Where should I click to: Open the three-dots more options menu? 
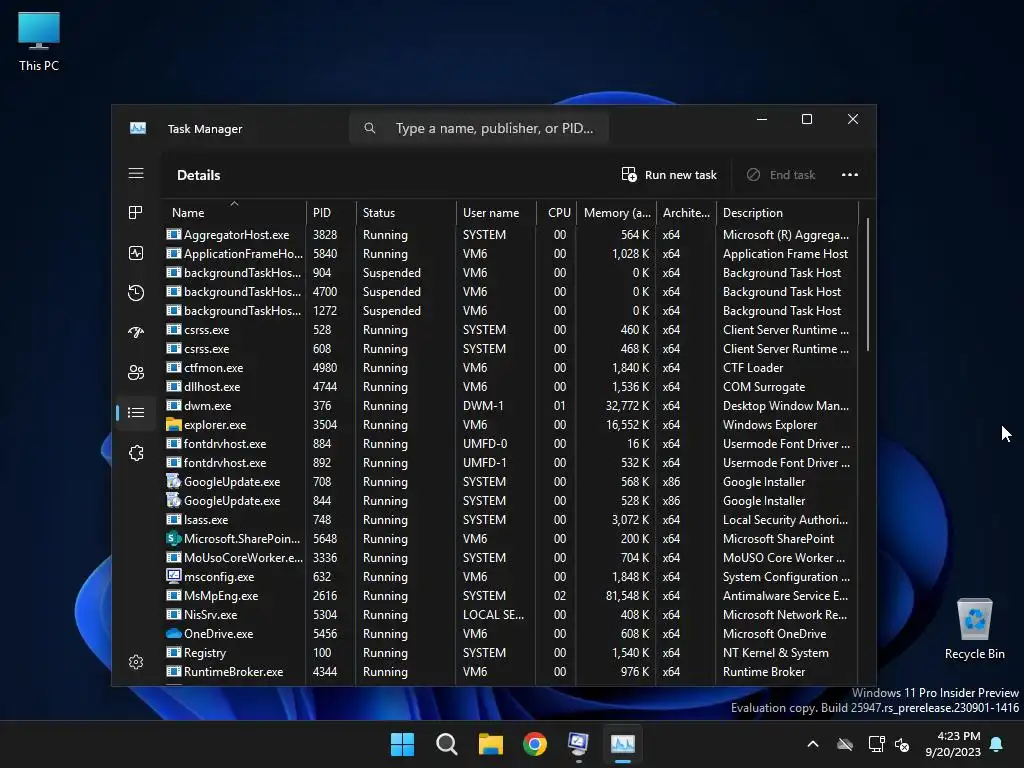[x=850, y=175]
